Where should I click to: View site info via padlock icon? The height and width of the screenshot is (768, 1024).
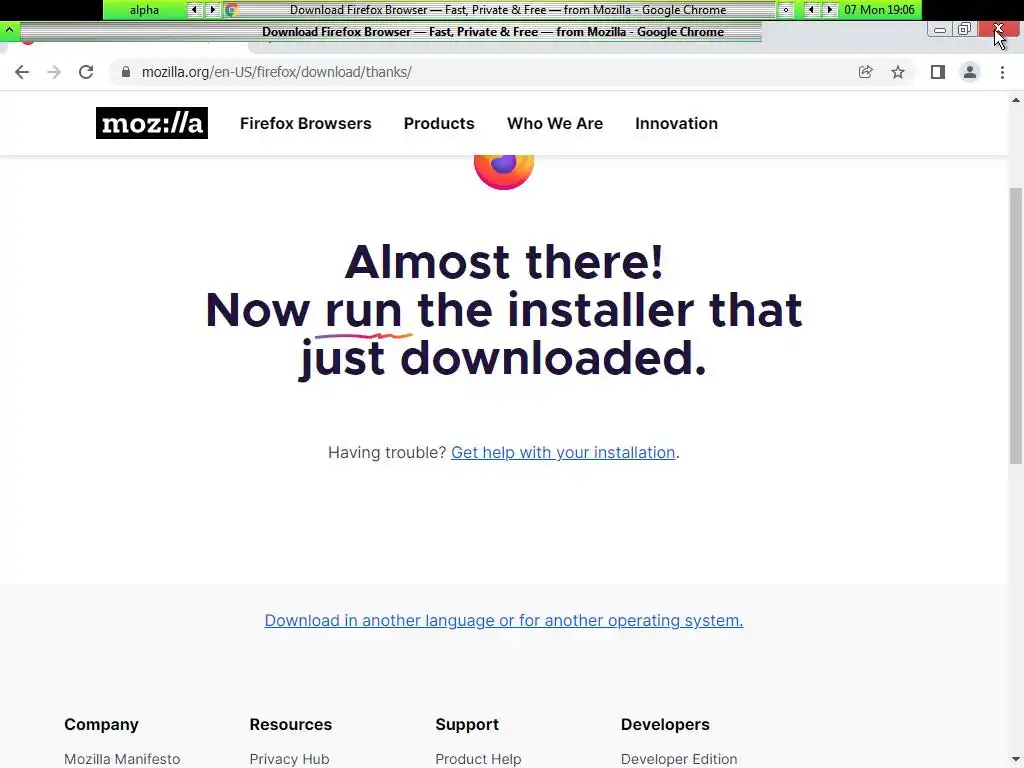tap(126, 72)
